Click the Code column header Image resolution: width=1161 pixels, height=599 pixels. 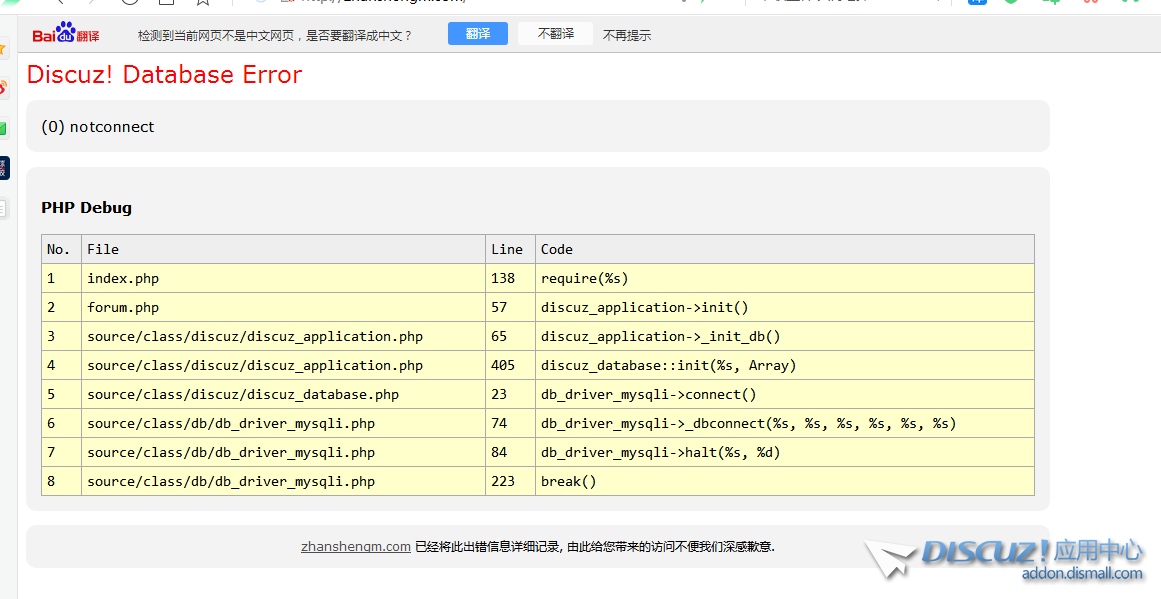tap(557, 249)
